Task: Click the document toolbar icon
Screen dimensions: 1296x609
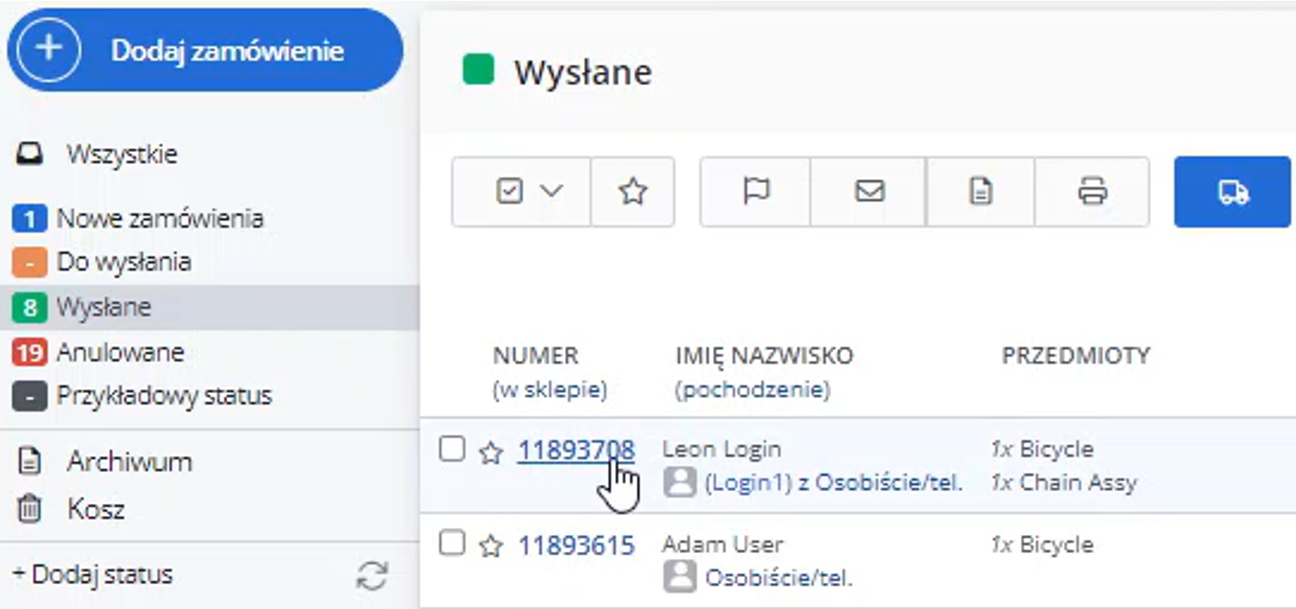Action: [x=981, y=191]
